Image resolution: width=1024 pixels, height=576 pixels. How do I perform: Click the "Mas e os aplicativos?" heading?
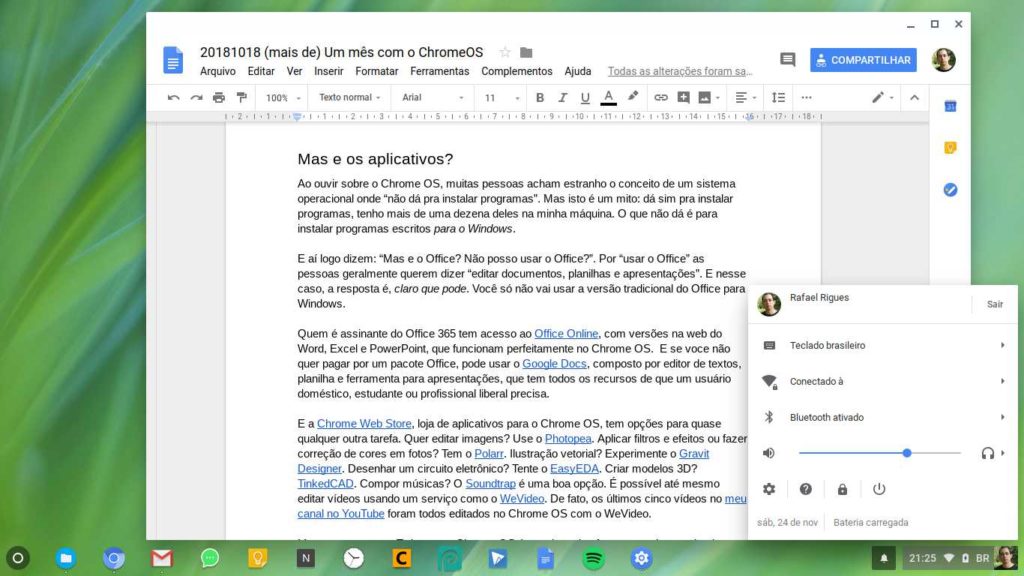click(x=375, y=159)
